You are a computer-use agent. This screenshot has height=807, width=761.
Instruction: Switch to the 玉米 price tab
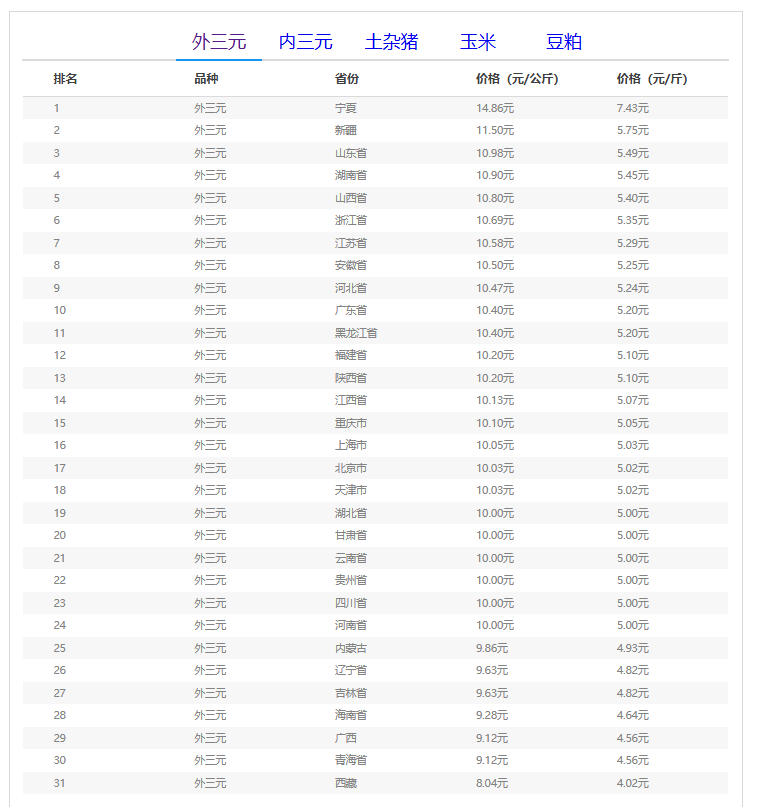tap(477, 42)
